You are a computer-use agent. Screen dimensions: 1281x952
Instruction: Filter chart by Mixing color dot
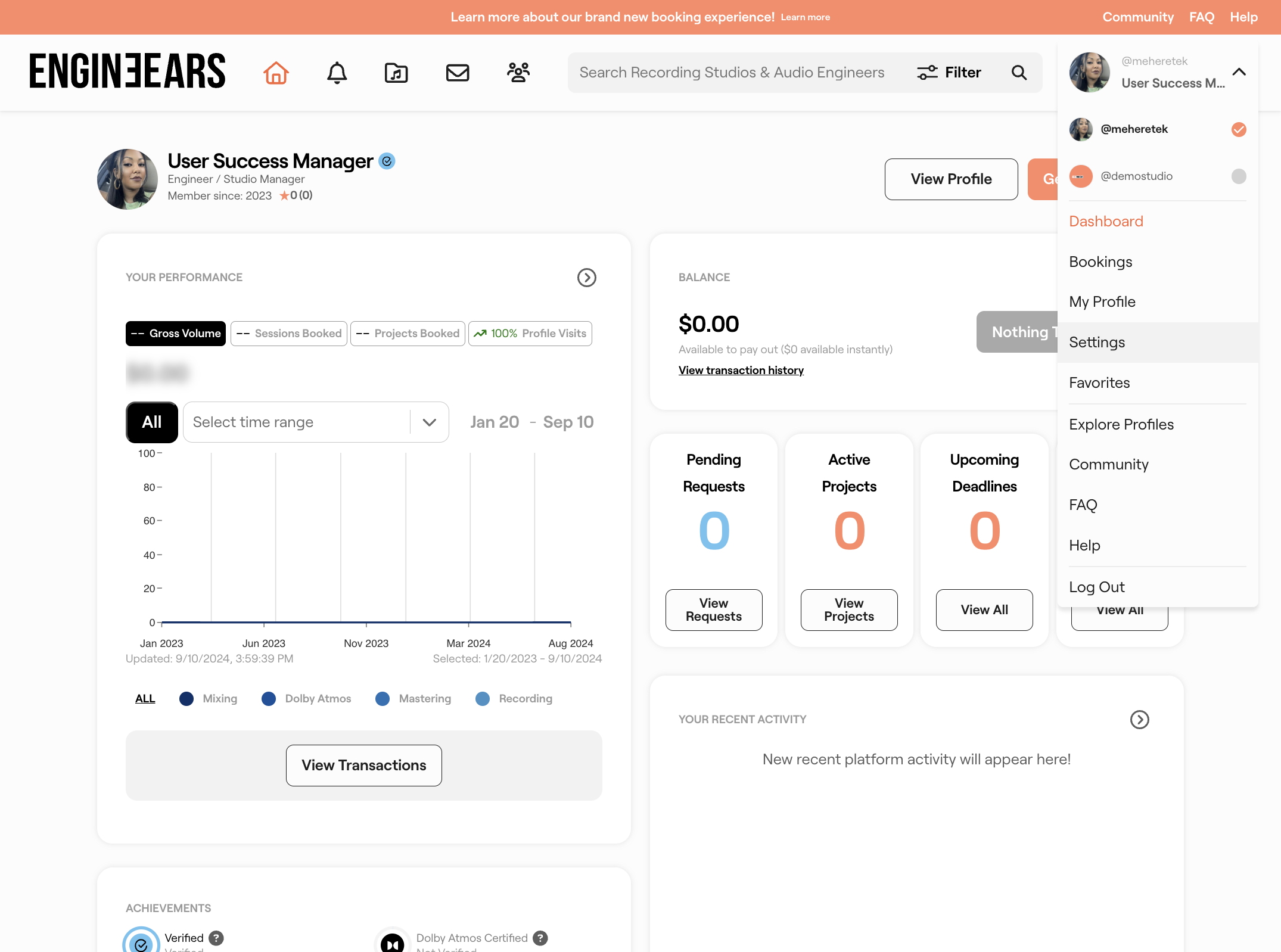(186, 699)
